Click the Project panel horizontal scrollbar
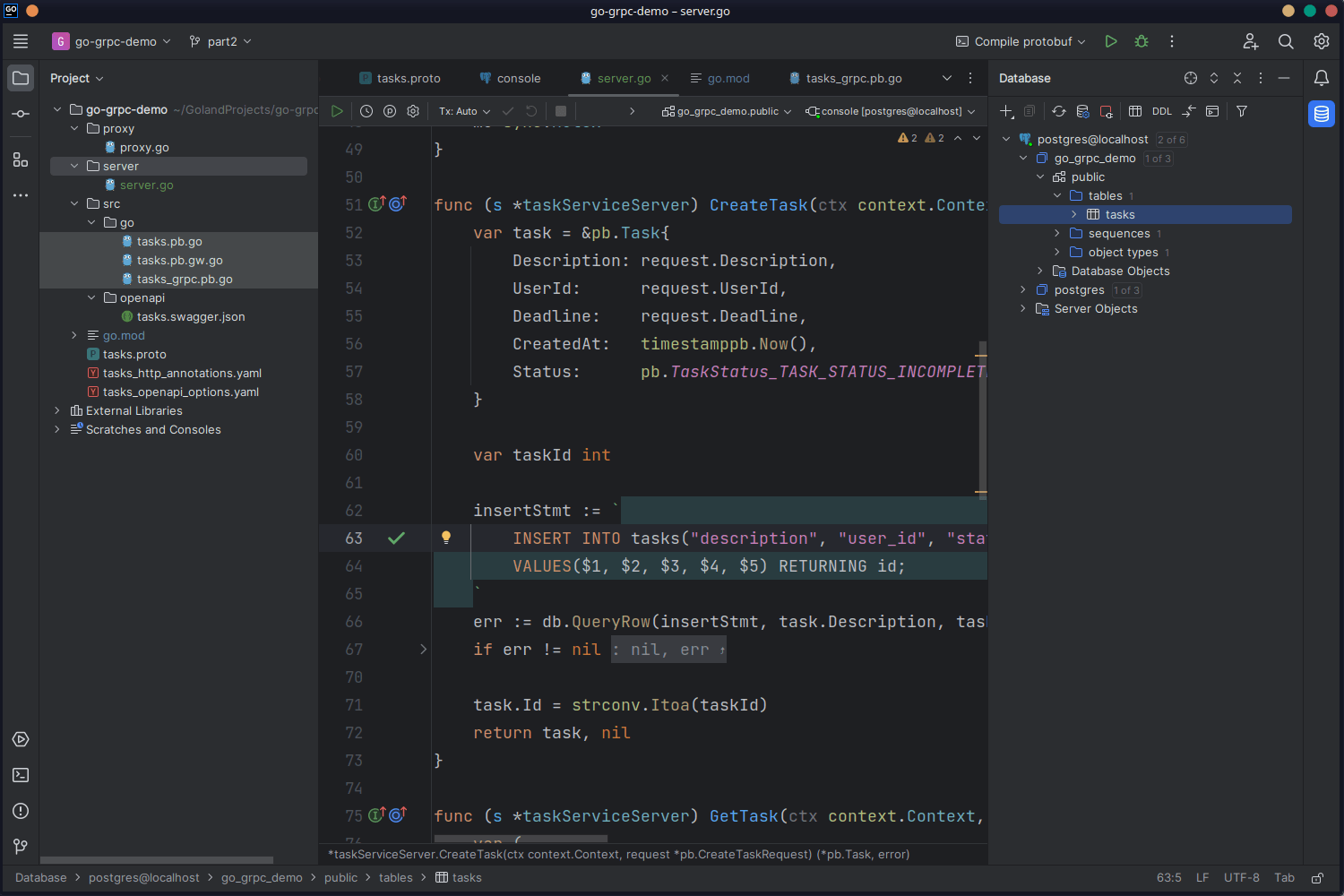The height and width of the screenshot is (896, 1344). pos(157,860)
